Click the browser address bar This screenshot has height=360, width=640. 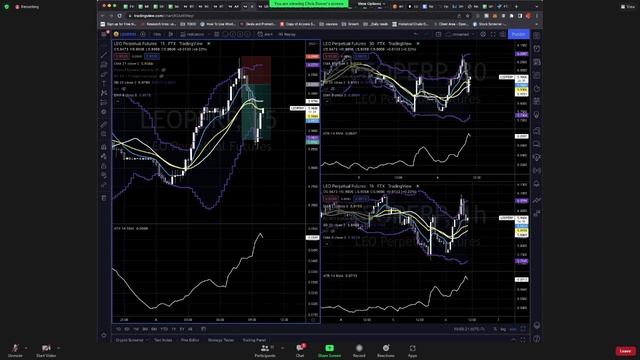294,16
